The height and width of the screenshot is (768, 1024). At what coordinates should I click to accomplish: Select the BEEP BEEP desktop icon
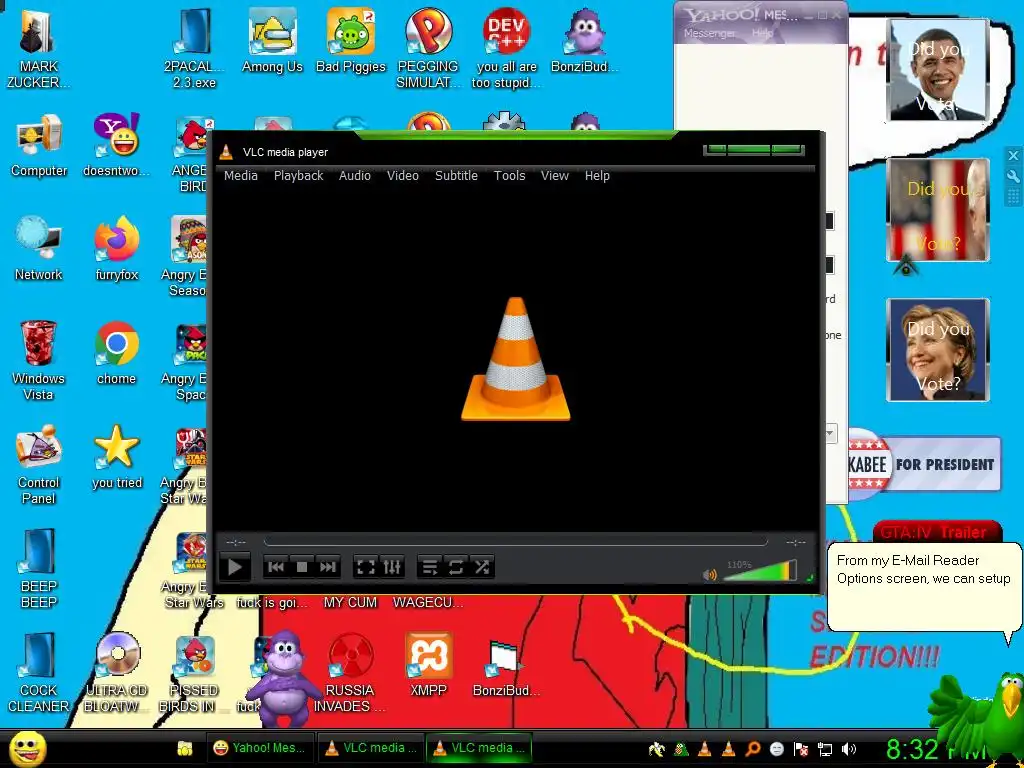39,569
